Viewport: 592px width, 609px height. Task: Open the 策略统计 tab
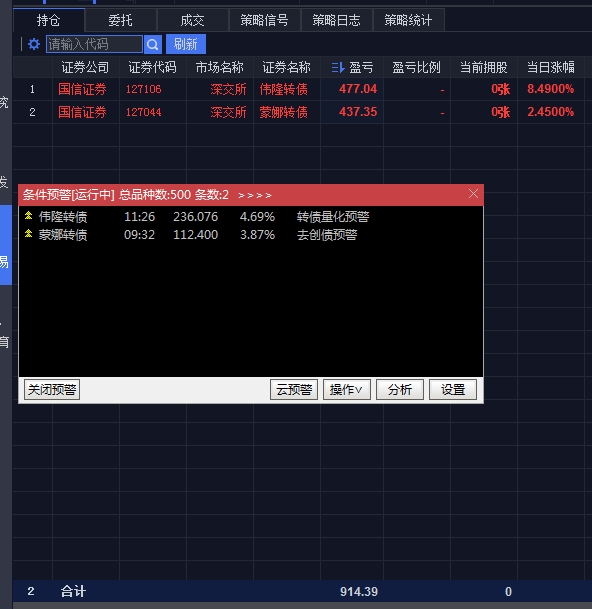coord(408,20)
